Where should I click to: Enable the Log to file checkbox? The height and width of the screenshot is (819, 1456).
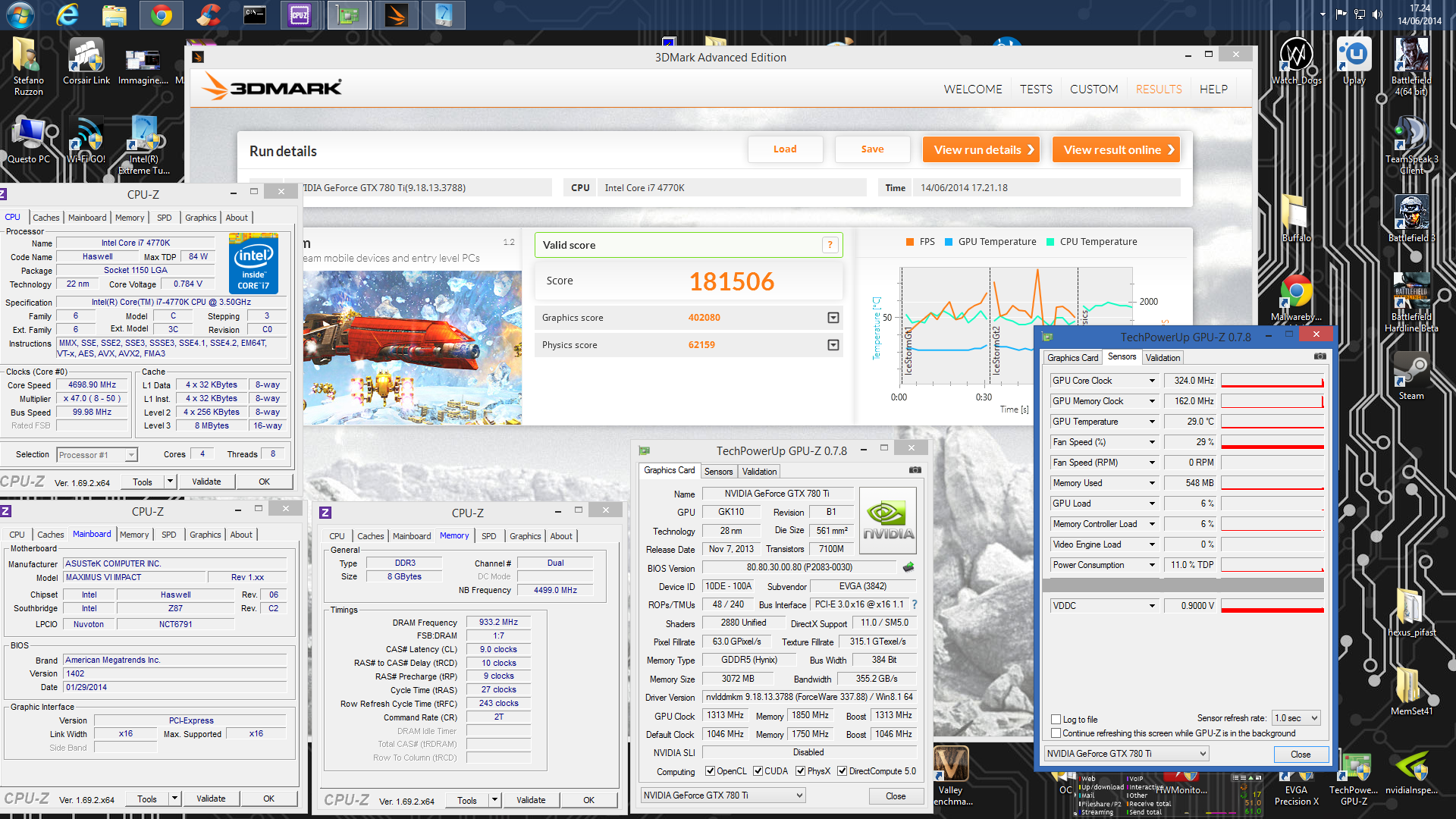1056,719
